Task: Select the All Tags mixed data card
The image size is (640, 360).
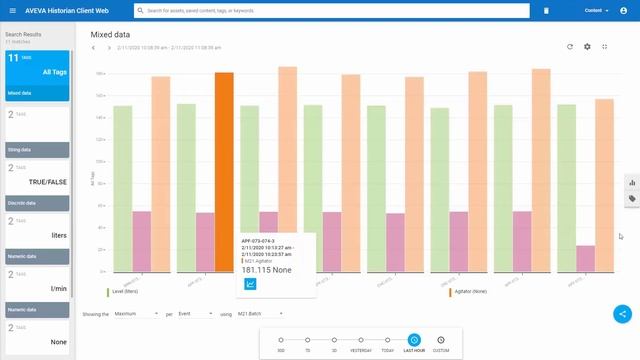Action: (37, 76)
